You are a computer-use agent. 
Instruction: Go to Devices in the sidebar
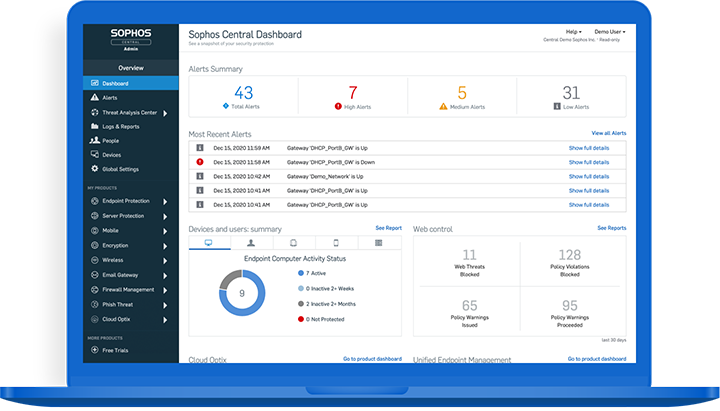click(110, 155)
